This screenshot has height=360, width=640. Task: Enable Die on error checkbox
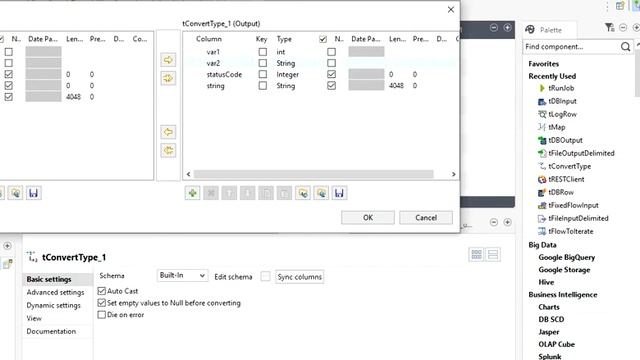click(102, 315)
